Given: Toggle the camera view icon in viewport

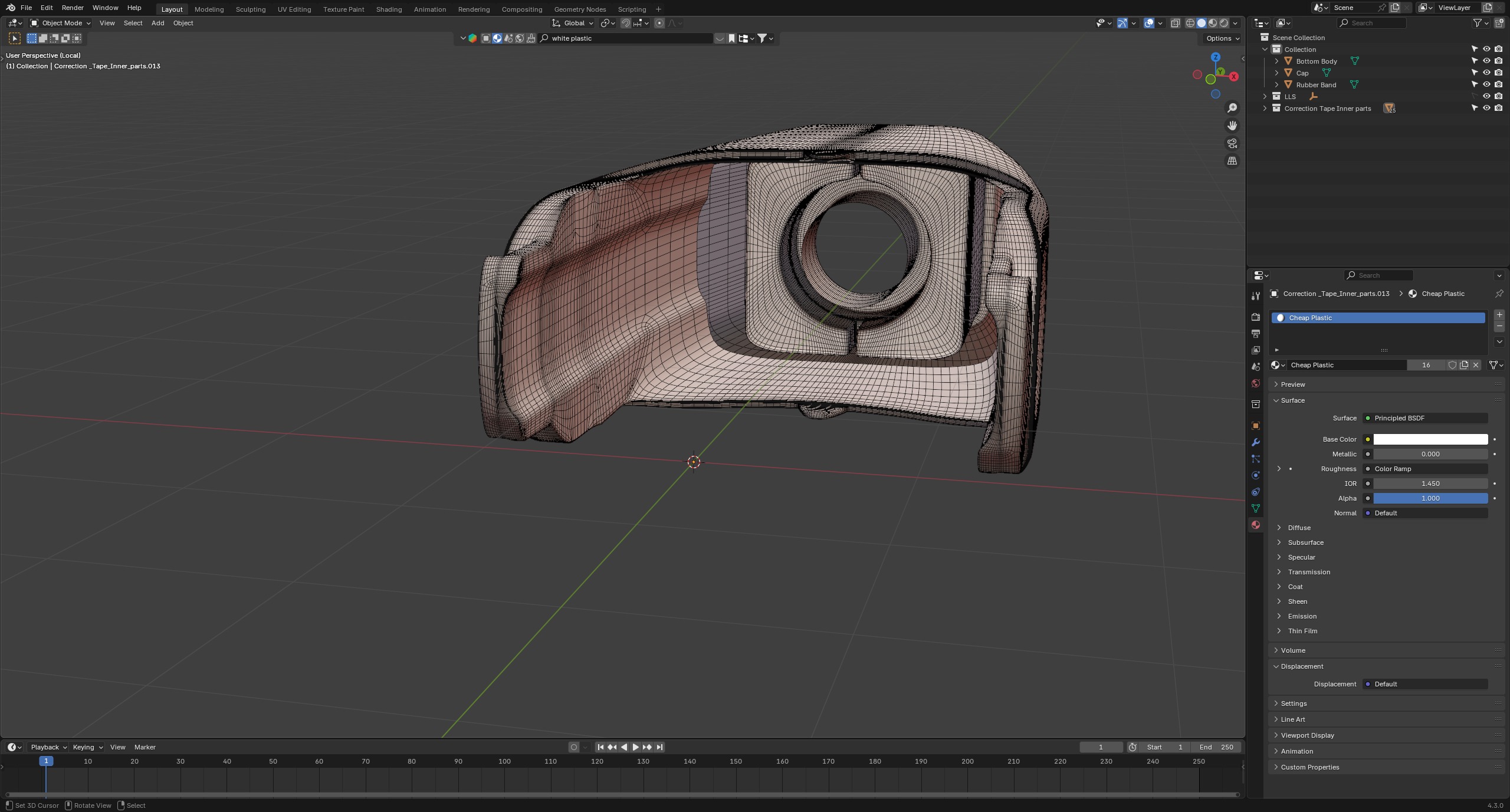Looking at the screenshot, I should pos(1232,143).
